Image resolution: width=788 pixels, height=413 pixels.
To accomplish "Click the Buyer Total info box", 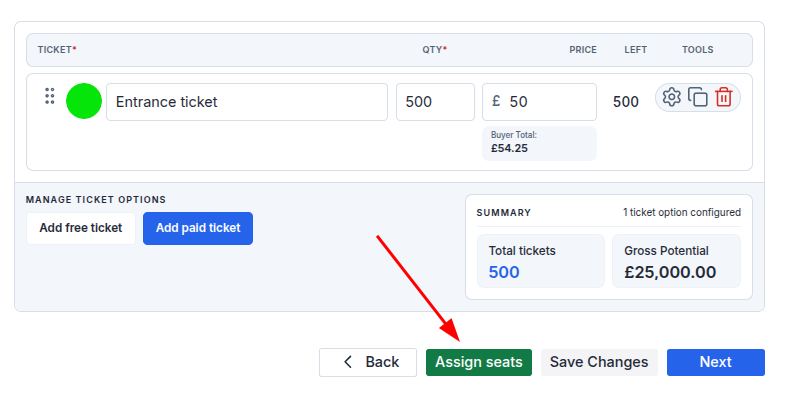I will coord(539,143).
